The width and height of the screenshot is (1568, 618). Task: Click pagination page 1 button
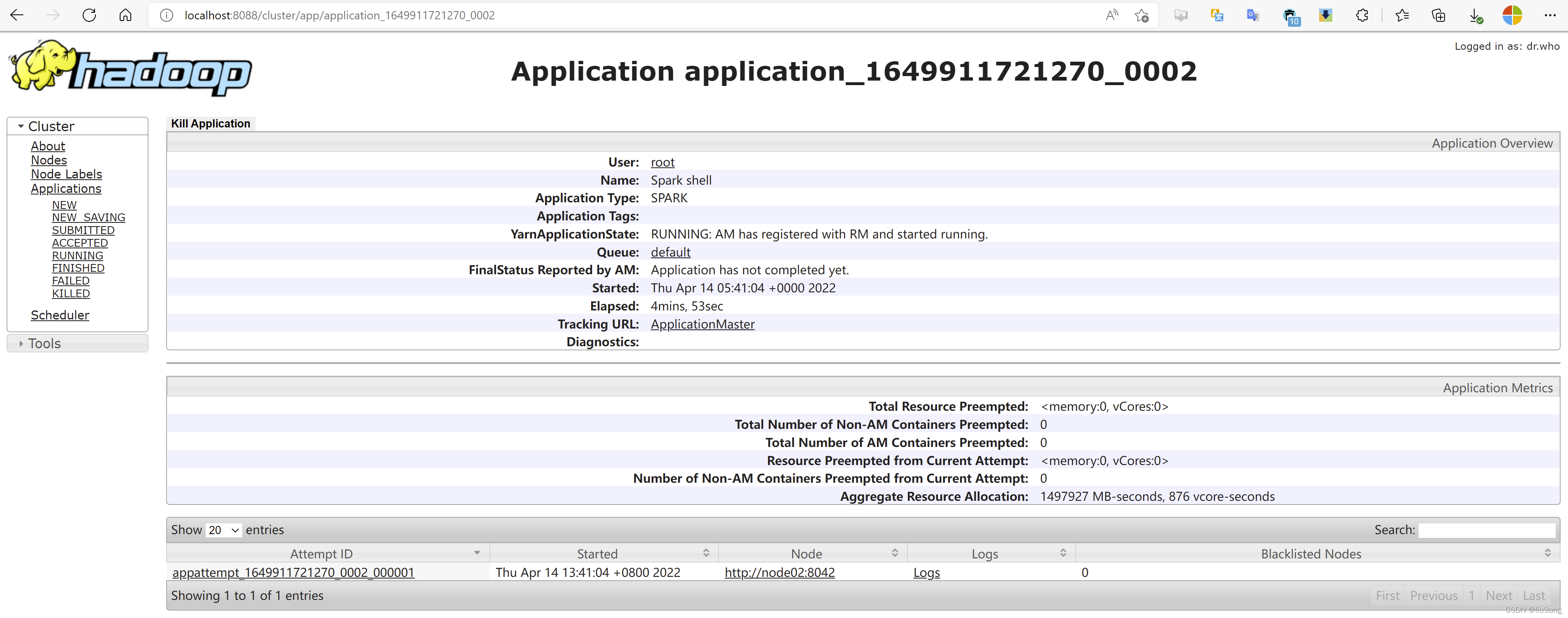point(1471,595)
